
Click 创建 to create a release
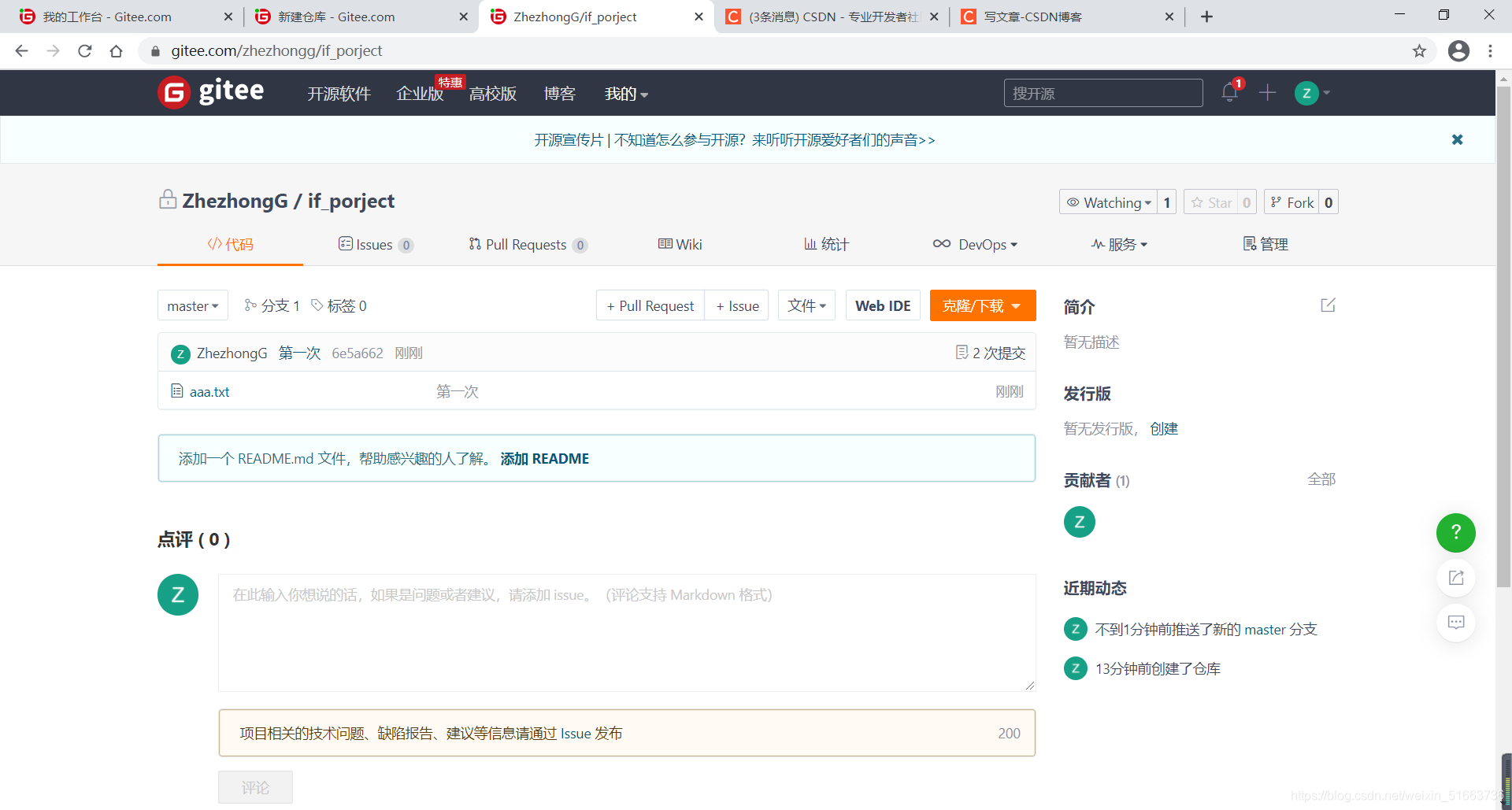pyautogui.click(x=1164, y=428)
